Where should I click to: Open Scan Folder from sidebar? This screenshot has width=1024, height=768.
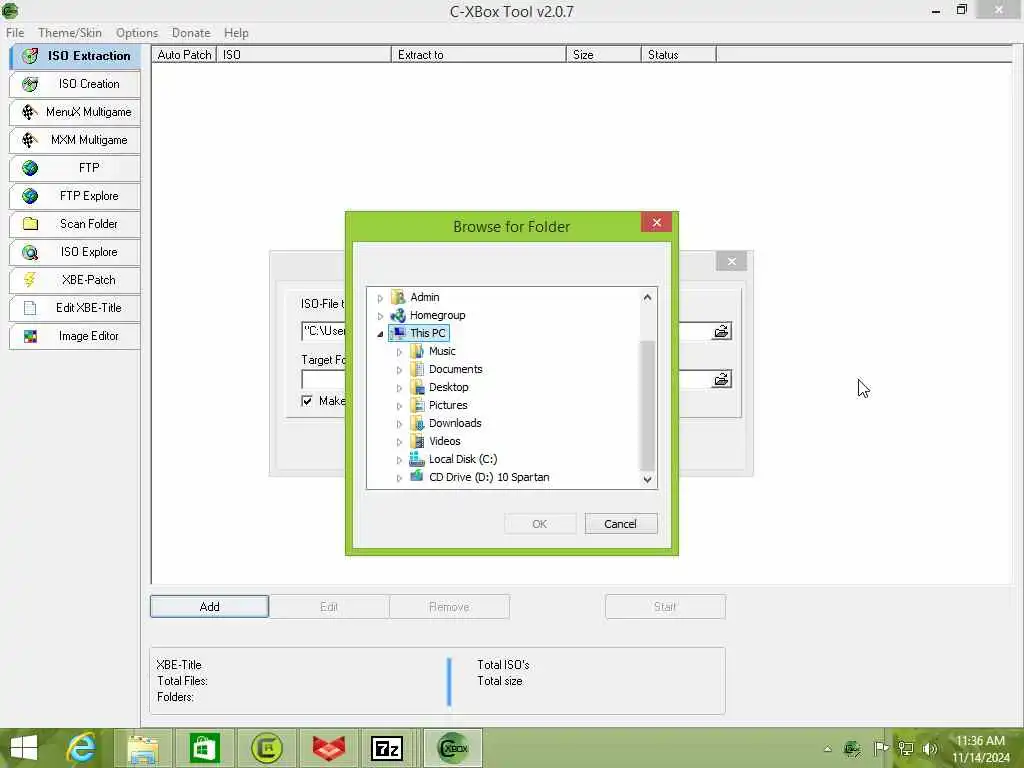point(75,224)
